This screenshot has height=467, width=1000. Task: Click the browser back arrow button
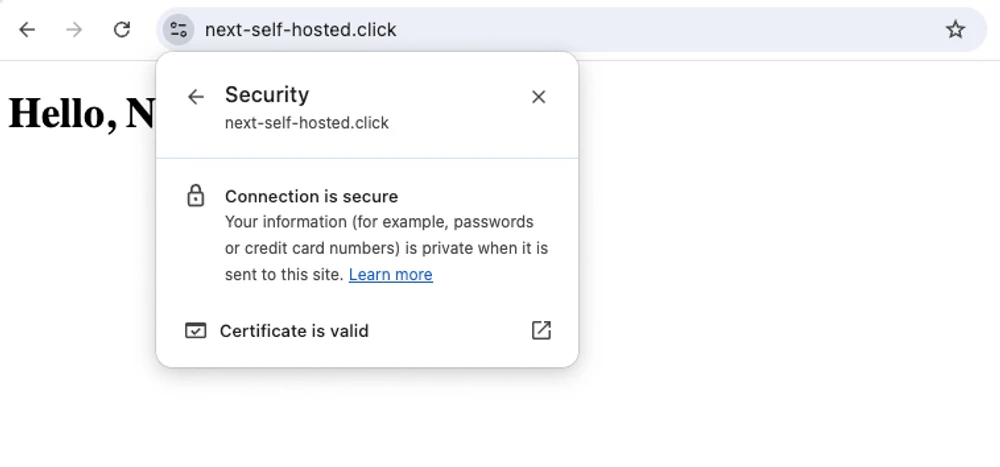click(27, 30)
